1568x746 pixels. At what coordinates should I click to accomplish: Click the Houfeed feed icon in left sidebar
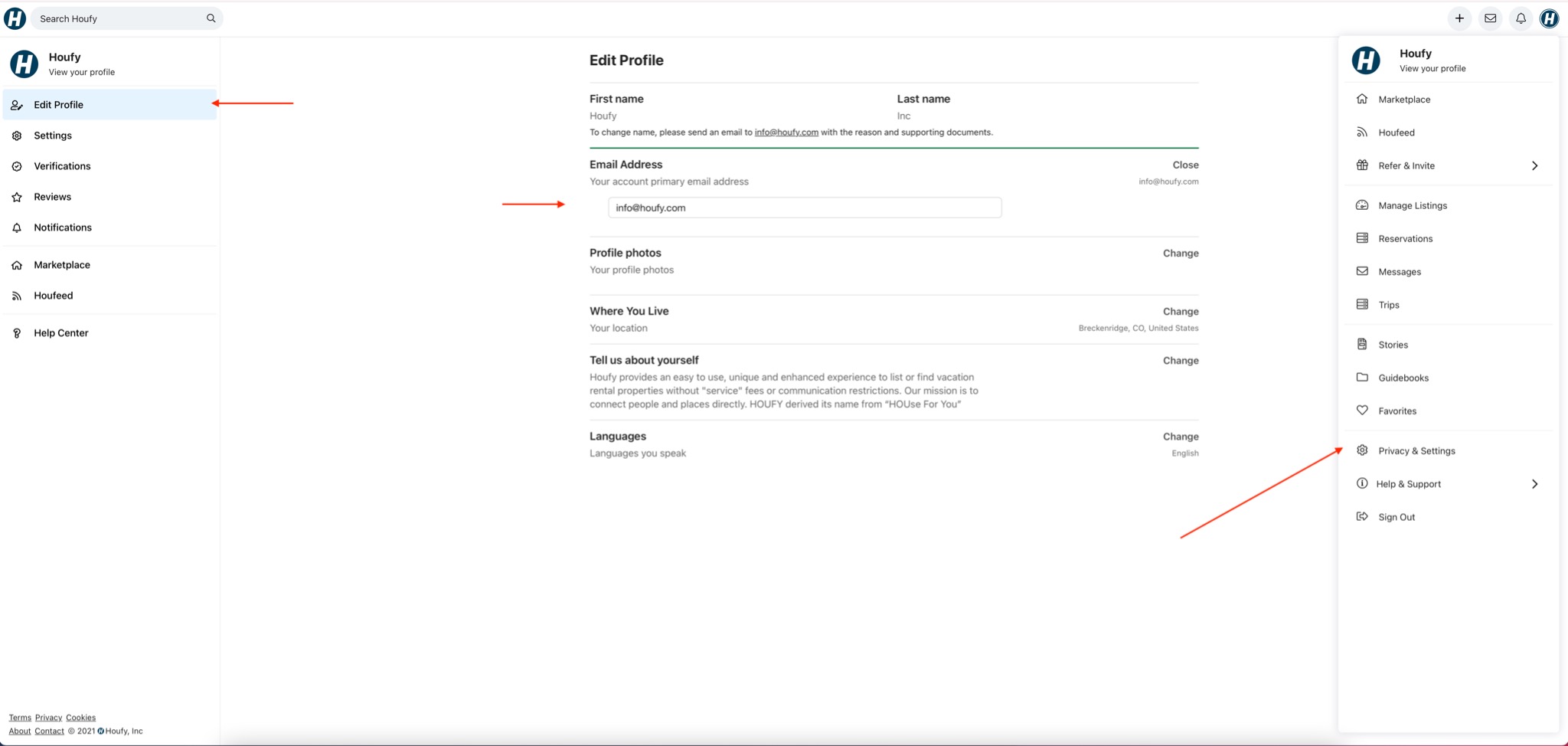tap(17, 296)
